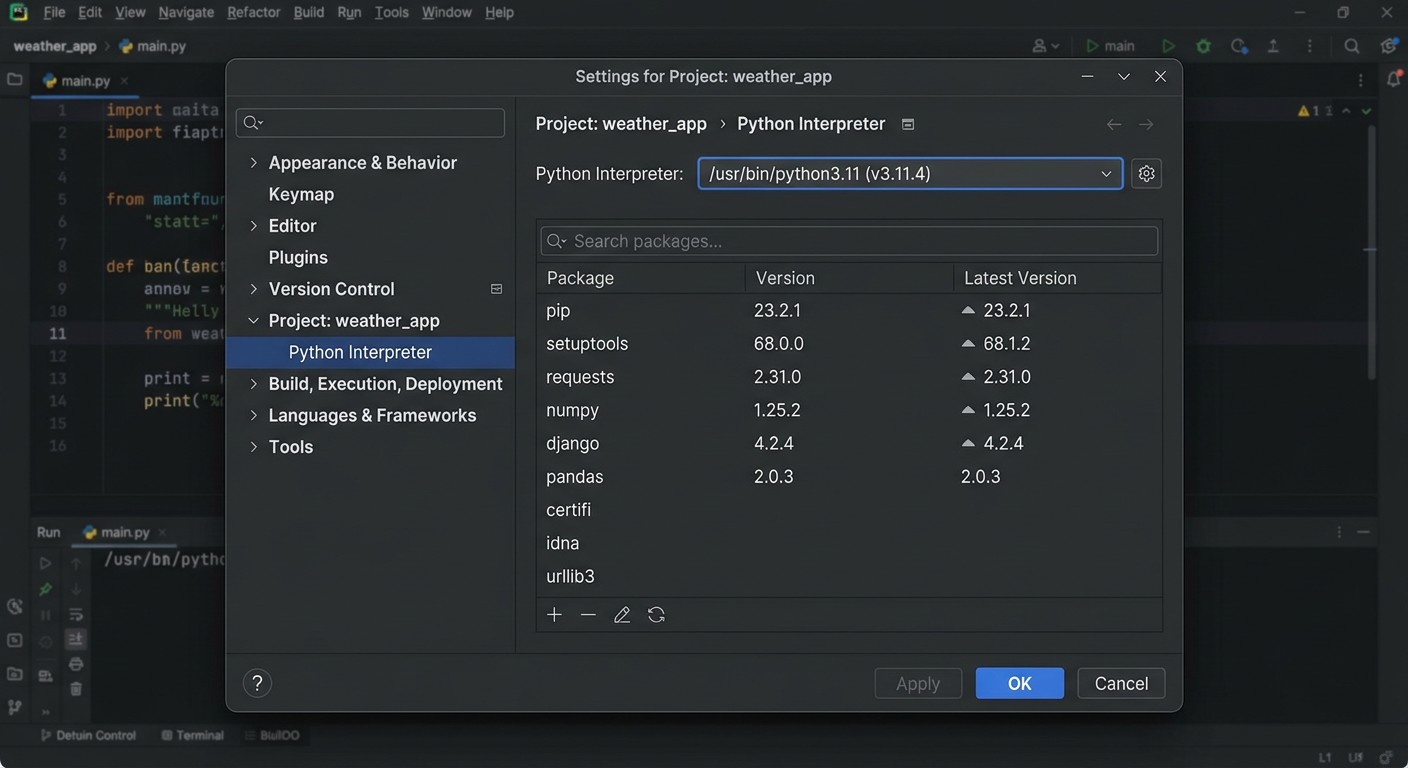Image resolution: width=1408 pixels, height=768 pixels.
Task: Click the pencil edit icon below packages
Action: click(622, 615)
